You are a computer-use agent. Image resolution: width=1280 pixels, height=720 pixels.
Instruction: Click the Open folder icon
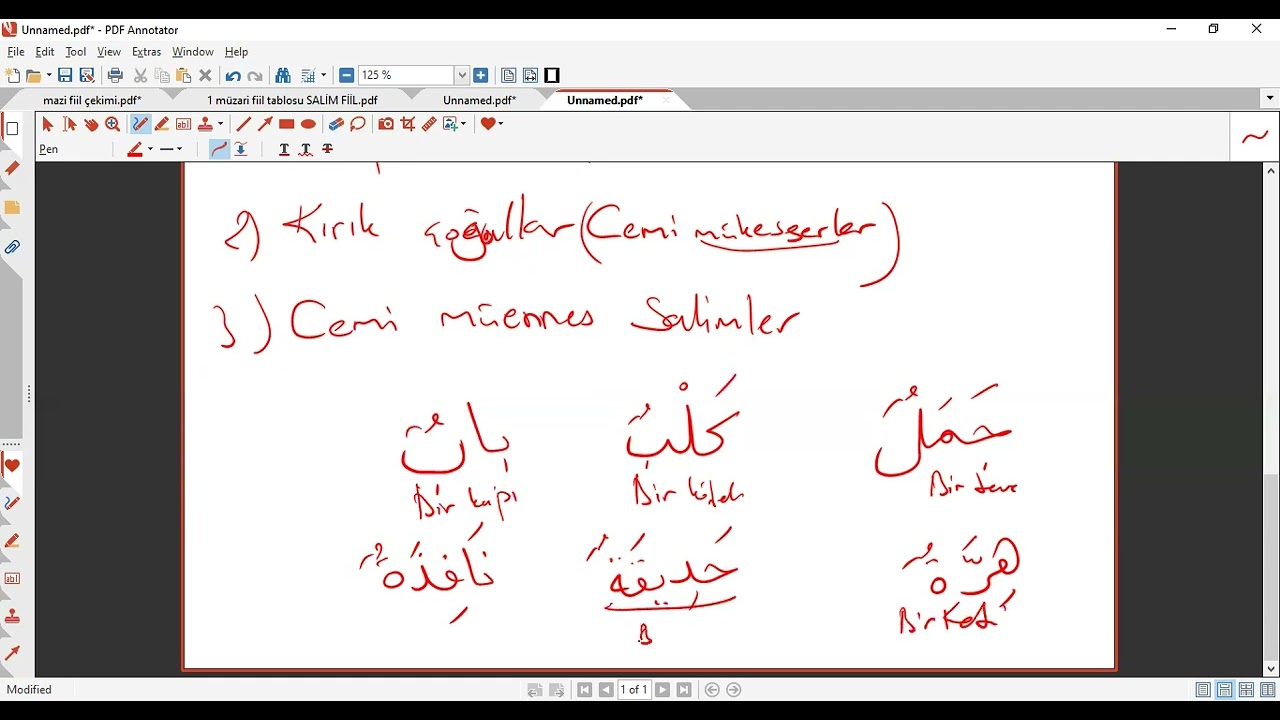33,75
